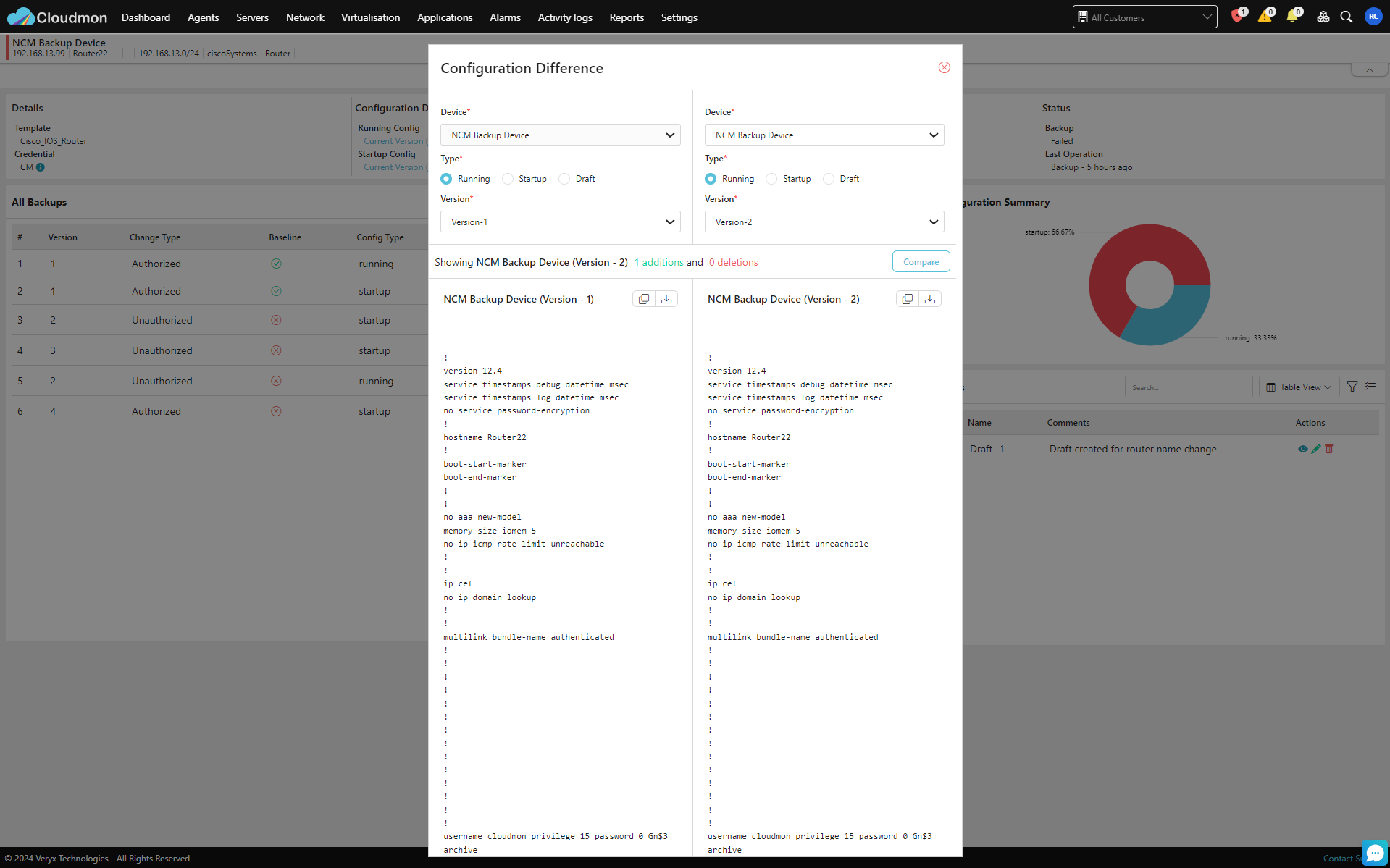The width and height of the screenshot is (1390, 868).
Task: Click baseline cross icon for backup row 6
Action: coord(276,411)
